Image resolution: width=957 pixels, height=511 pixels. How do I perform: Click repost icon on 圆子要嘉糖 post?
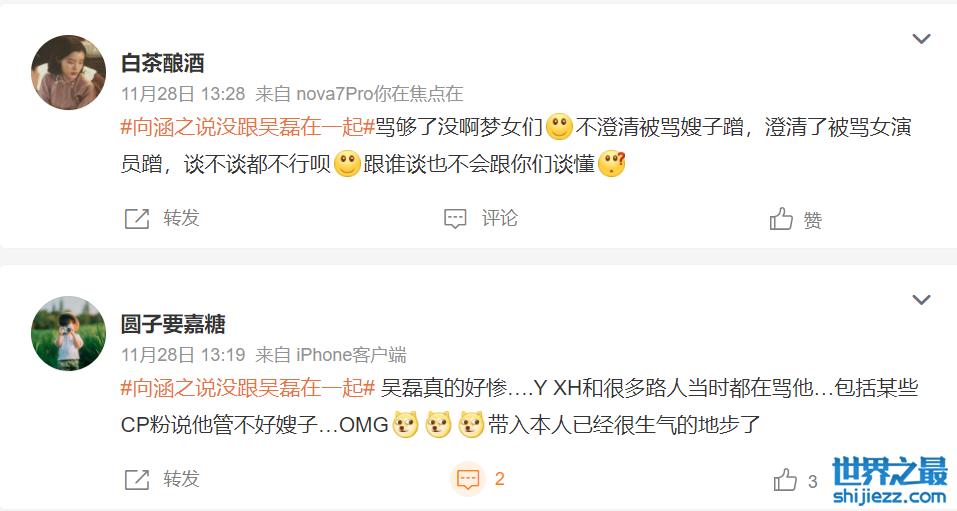(137, 480)
